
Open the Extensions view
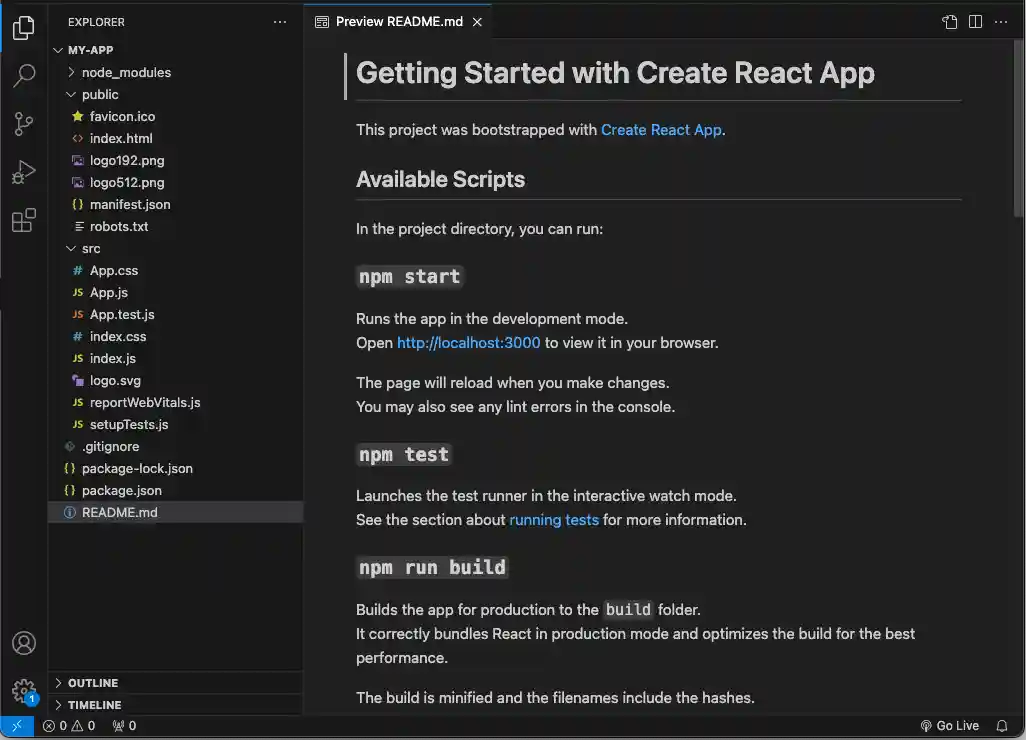(24, 220)
